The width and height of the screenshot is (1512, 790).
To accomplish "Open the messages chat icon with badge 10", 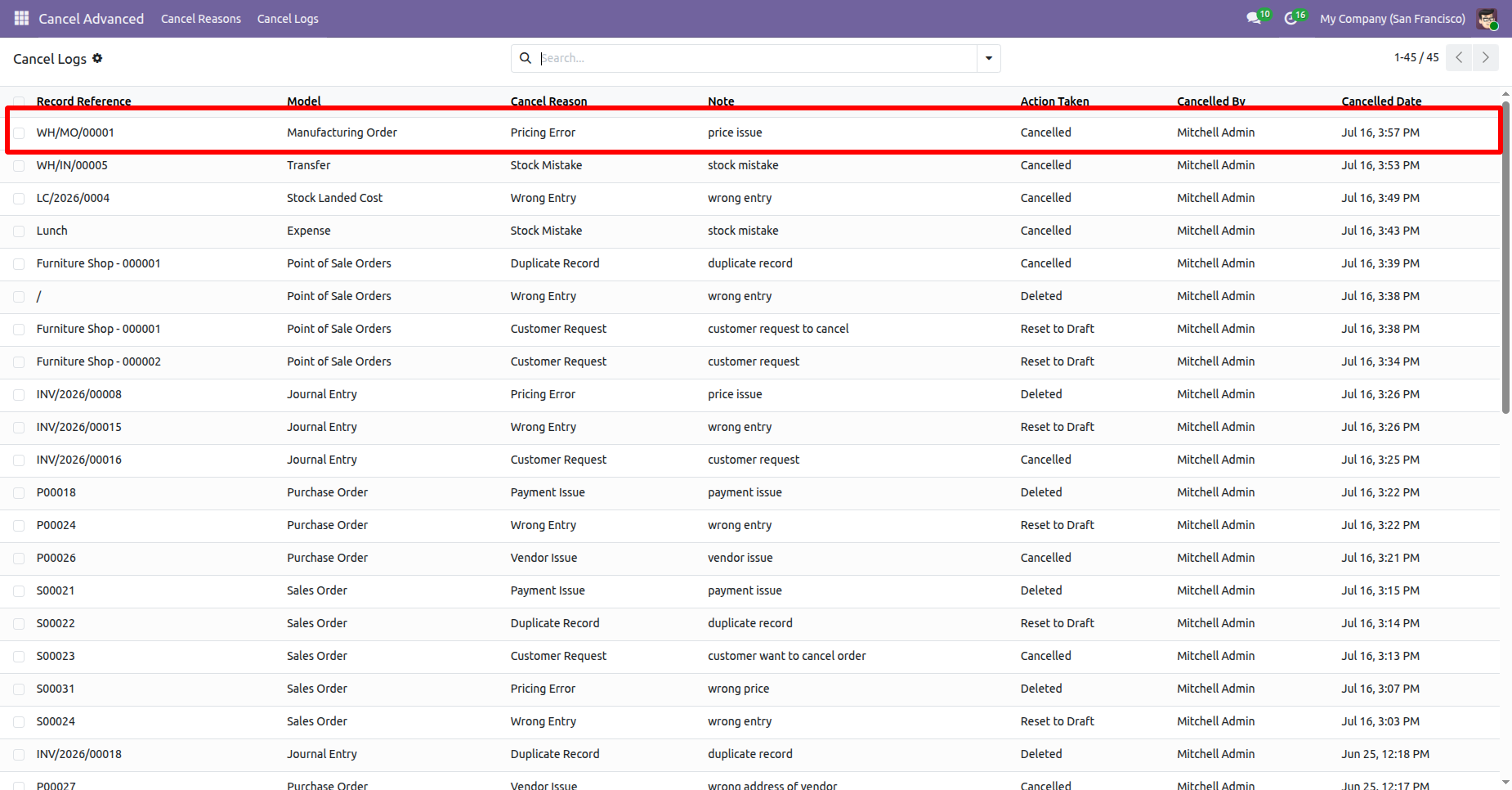I will point(1257,18).
